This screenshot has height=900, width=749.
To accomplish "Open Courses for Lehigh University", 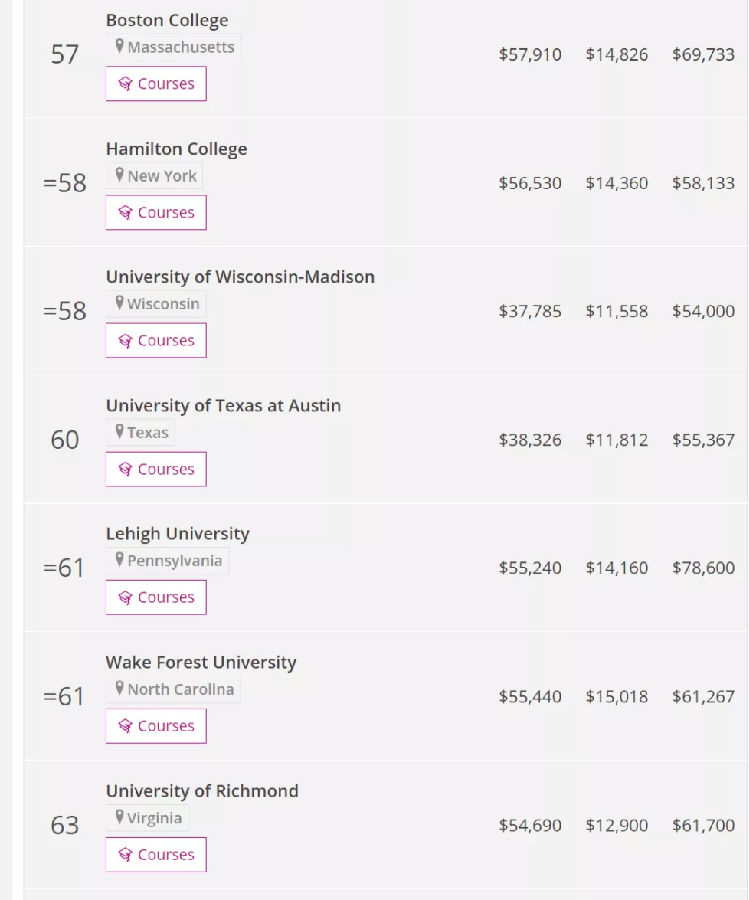I will click(x=156, y=598).
